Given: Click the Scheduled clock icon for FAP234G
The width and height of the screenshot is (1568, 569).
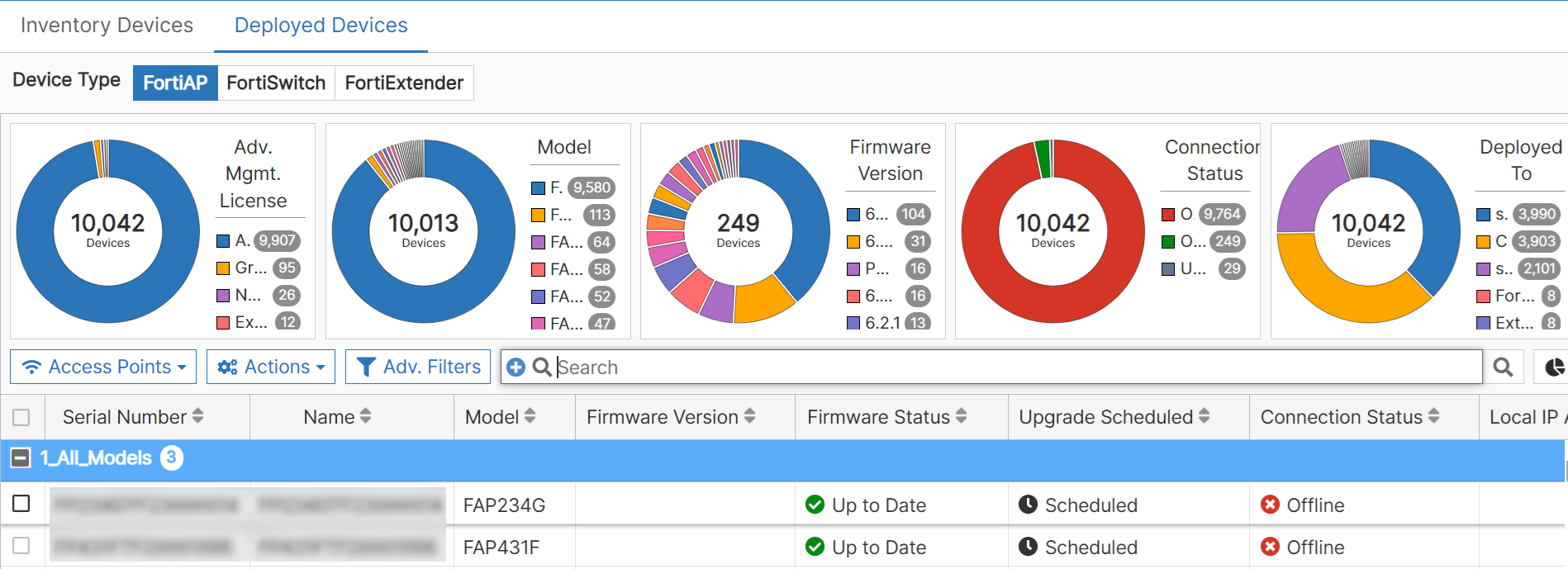Looking at the screenshot, I should coord(1028,505).
